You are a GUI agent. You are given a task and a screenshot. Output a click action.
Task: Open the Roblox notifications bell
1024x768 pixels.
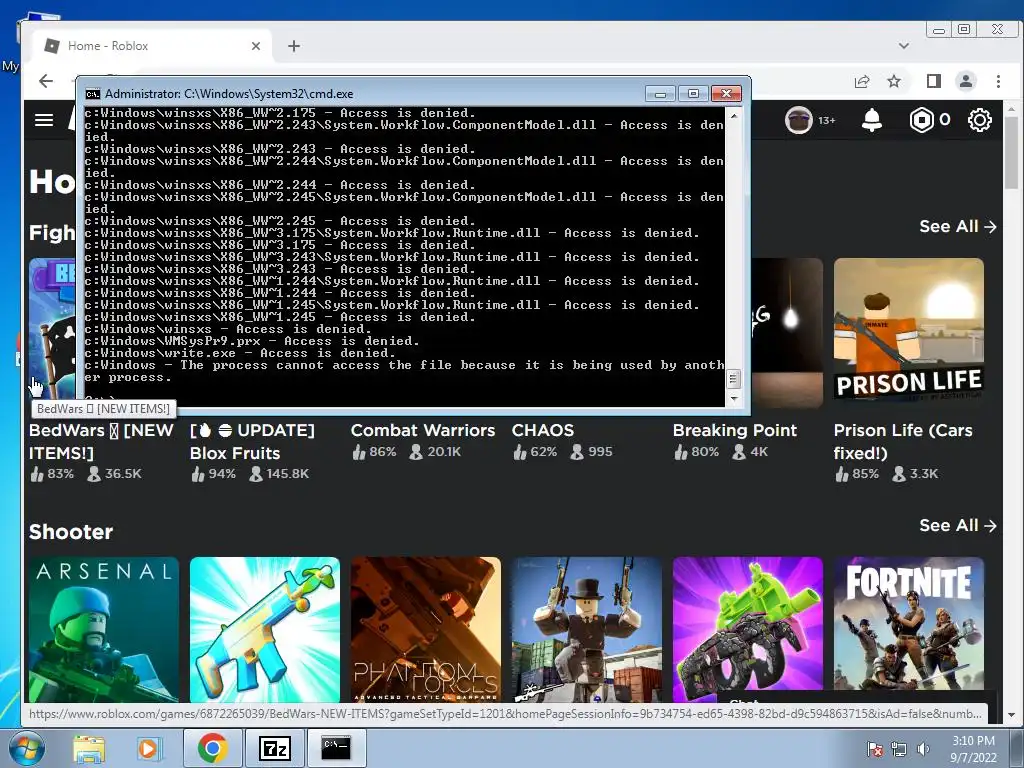872,120
